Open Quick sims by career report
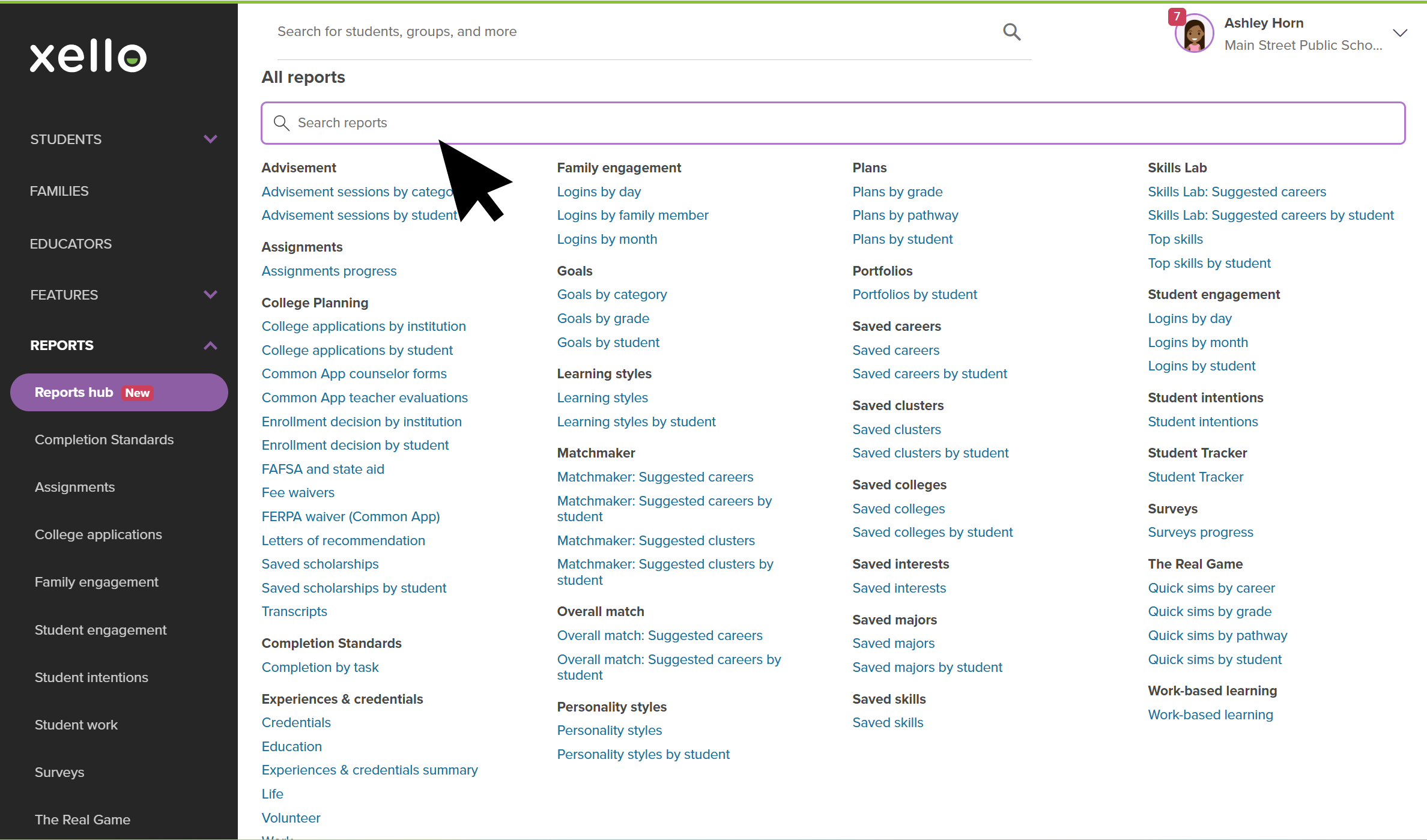Screen dimensions: 1427x840 pyautogui.click(x=1212, y=588)
